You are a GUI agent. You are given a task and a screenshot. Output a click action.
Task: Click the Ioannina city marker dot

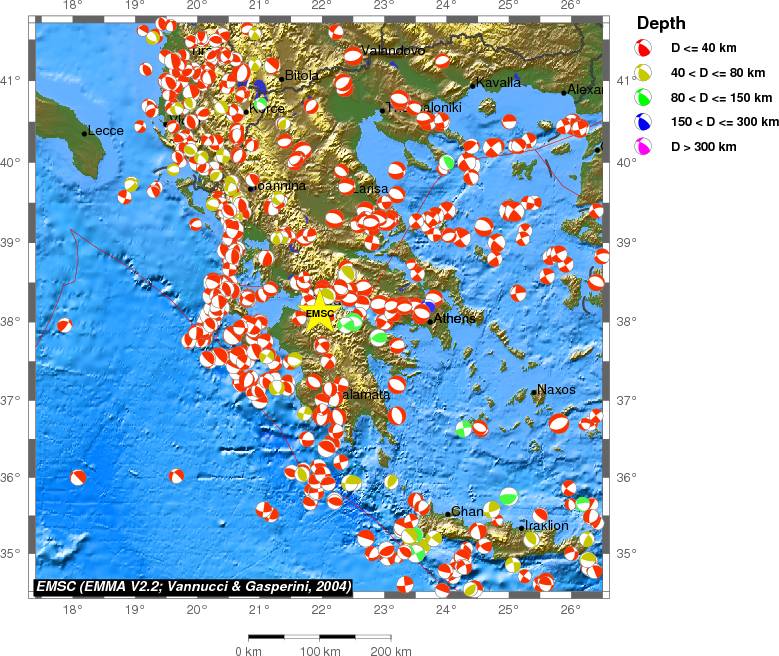tap(251, 188)
